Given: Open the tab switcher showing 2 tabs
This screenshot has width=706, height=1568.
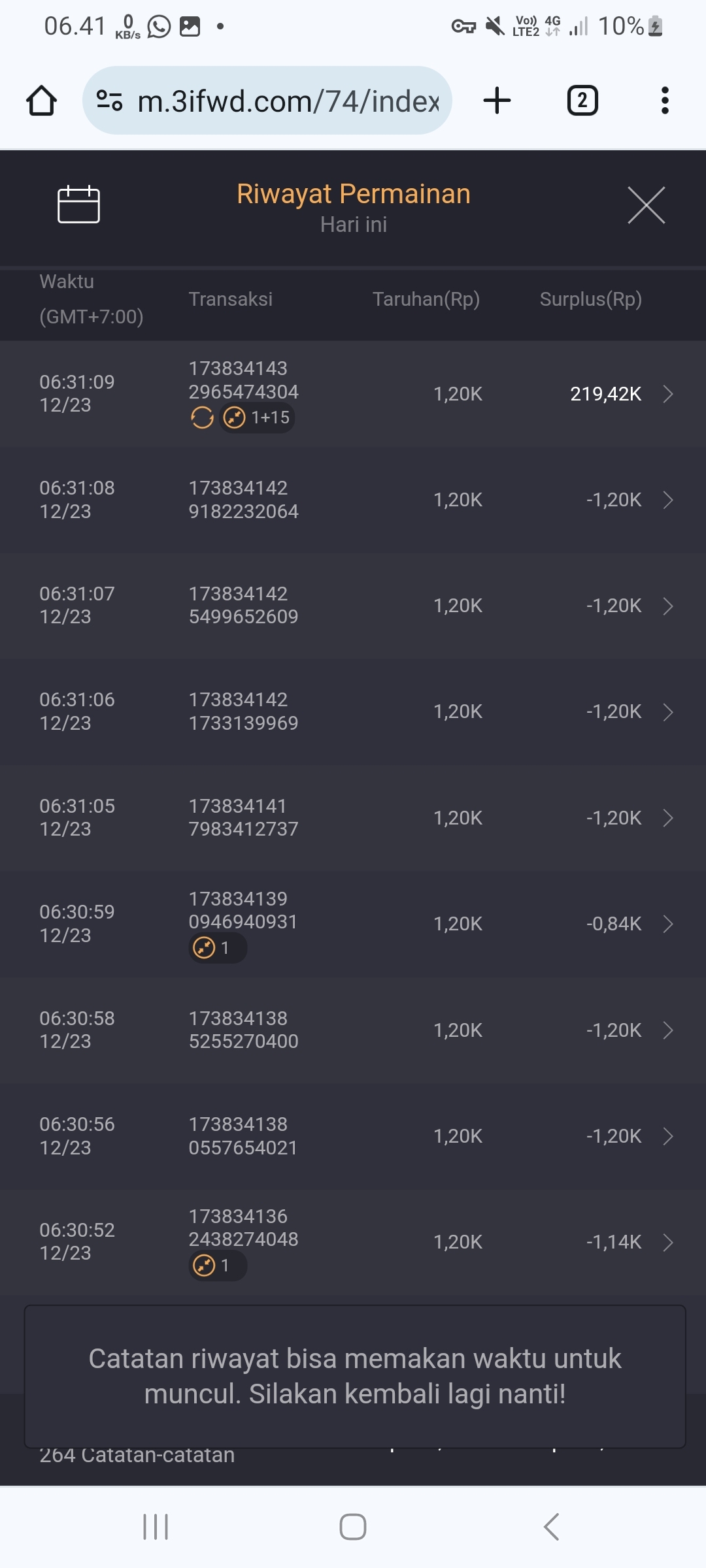Looking at the screenshot, I should (x=582, y=101).
